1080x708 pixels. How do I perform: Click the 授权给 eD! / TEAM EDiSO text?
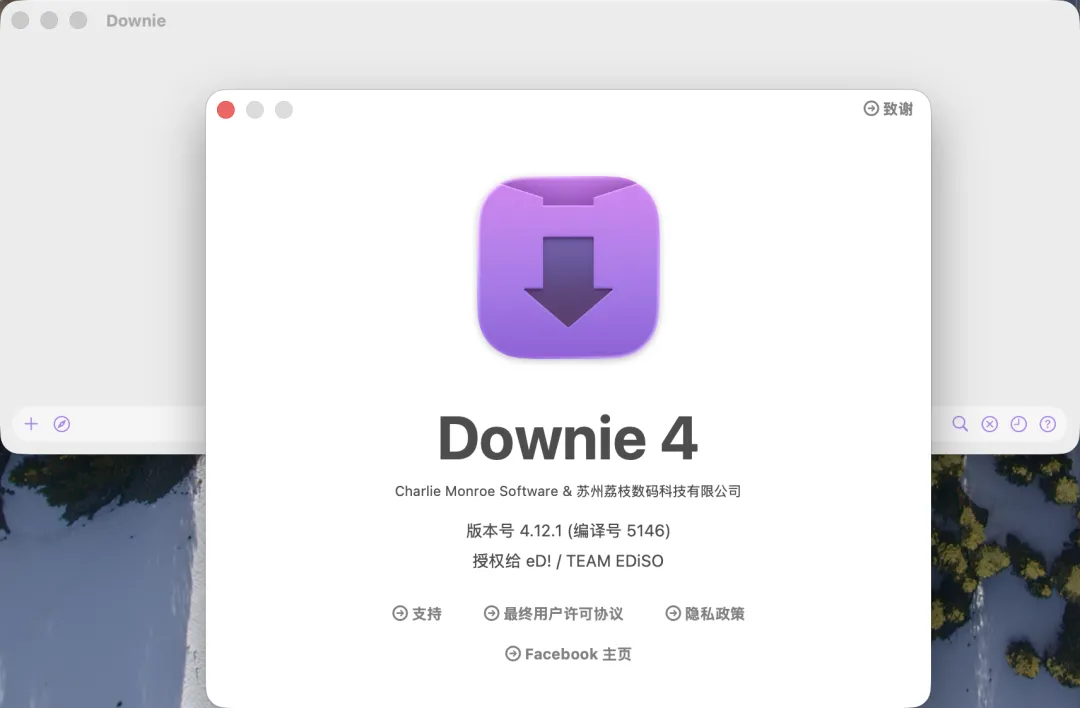(x=568, y=561)
